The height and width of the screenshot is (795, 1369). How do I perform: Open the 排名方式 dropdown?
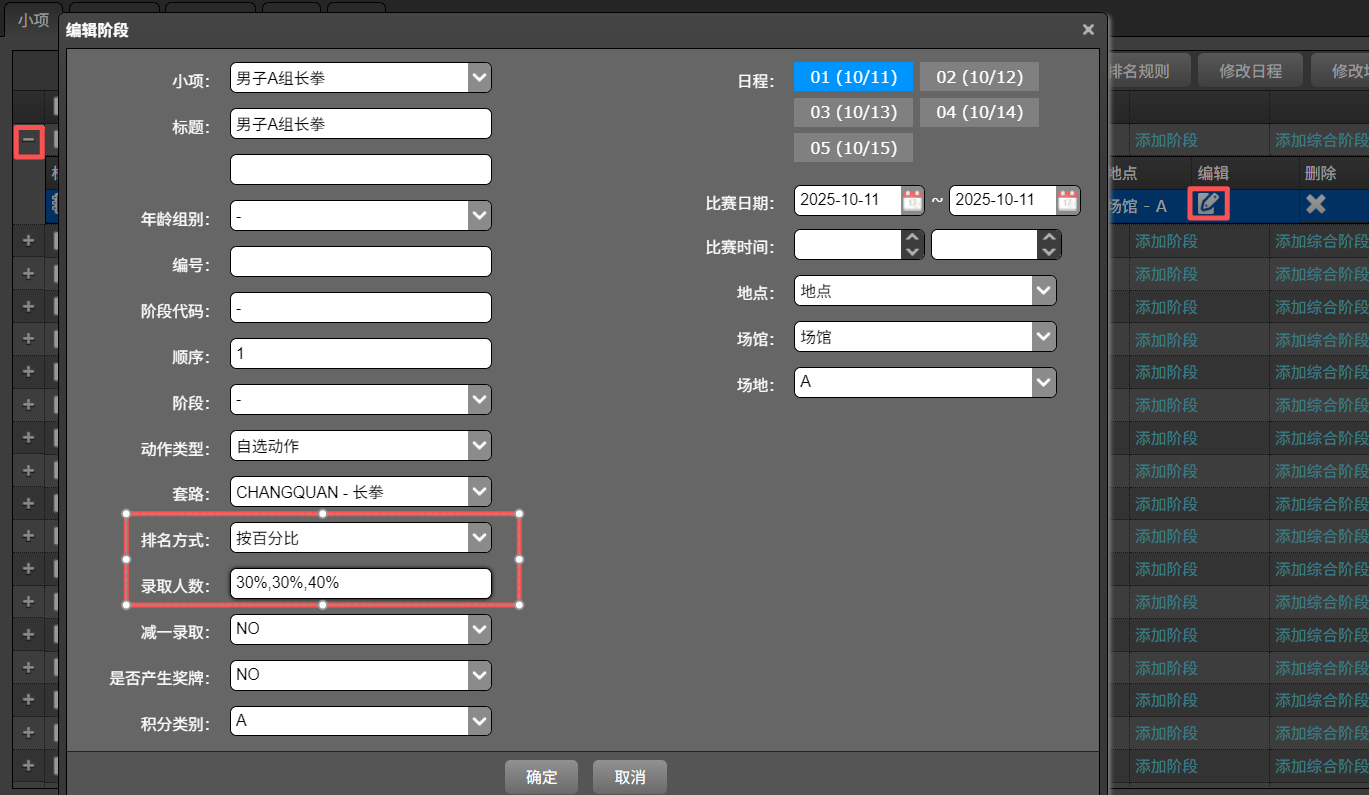click(x=479, y=538)
